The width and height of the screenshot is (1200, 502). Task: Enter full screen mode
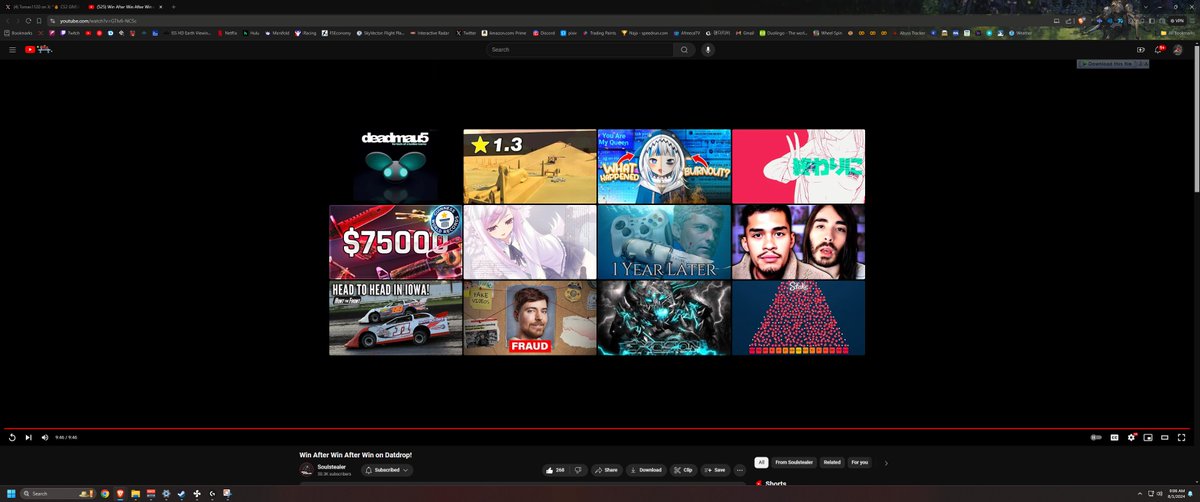tap(1183, 437)
